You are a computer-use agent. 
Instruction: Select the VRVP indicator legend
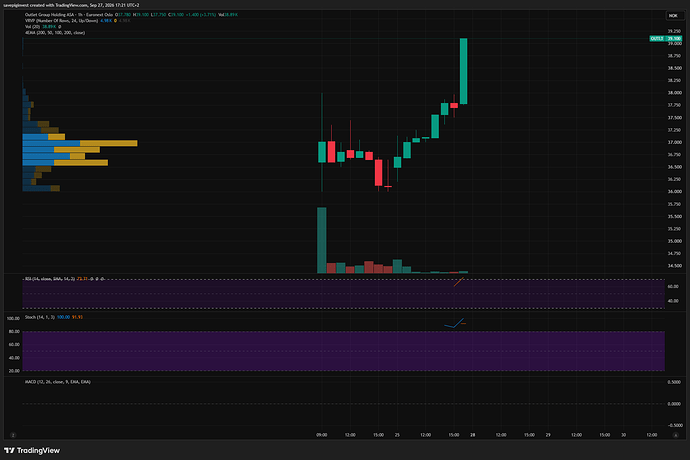pyautogui.click(x=61, y=21)
